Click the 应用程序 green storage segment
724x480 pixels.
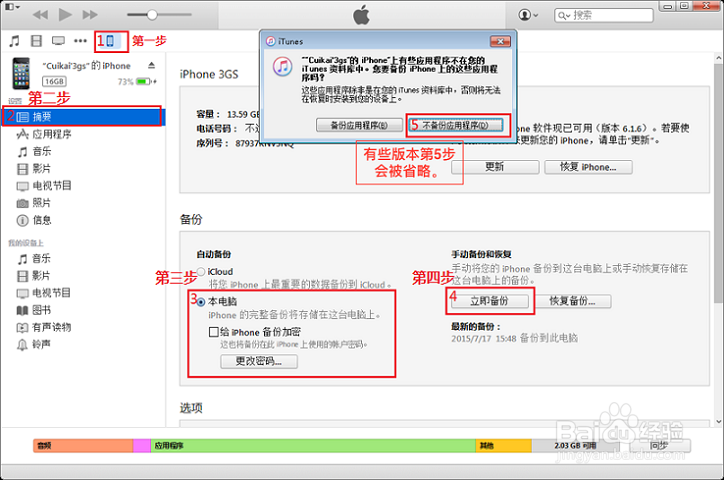(x=314, y=446)
